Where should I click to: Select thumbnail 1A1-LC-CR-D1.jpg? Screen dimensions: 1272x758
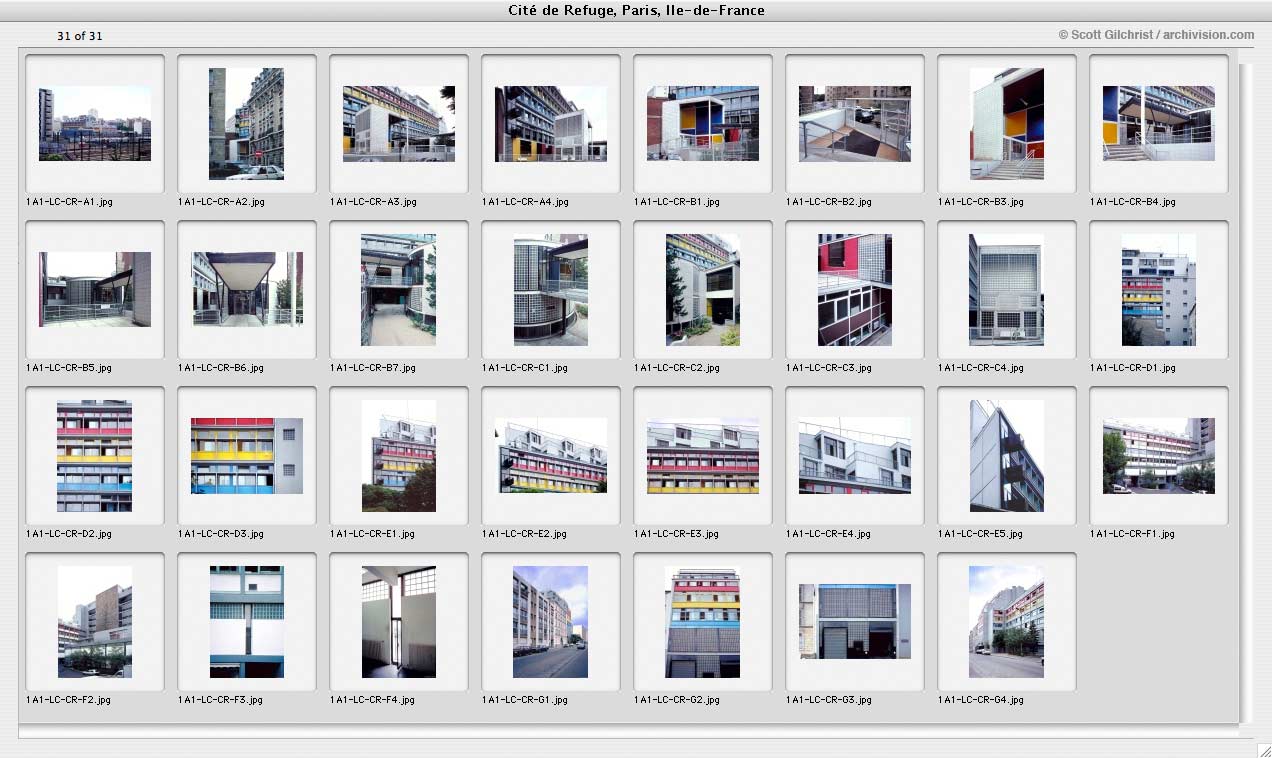tap(1159, 290)
